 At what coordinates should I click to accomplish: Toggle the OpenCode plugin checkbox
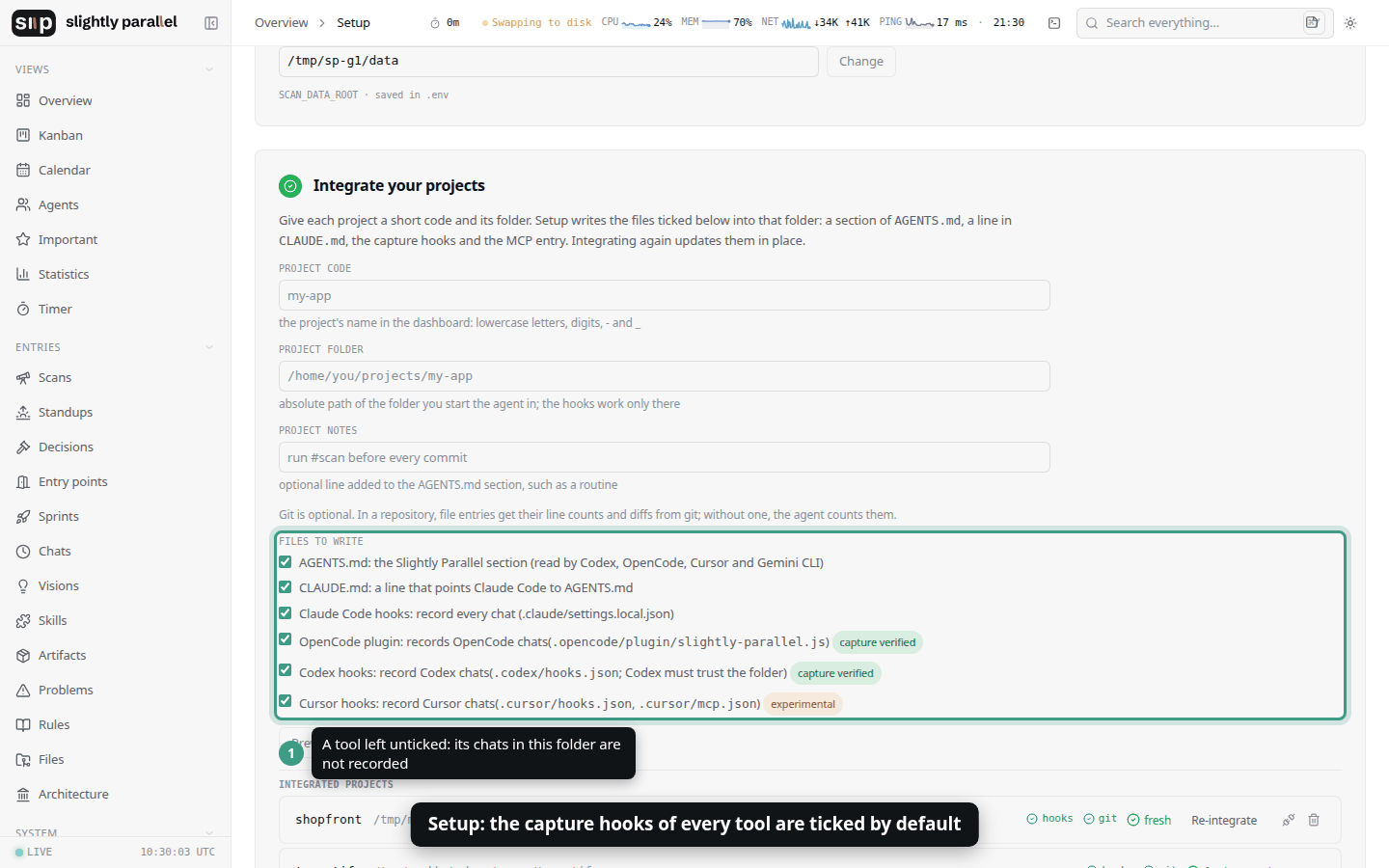pyautogui.click(x=286, y=639)
